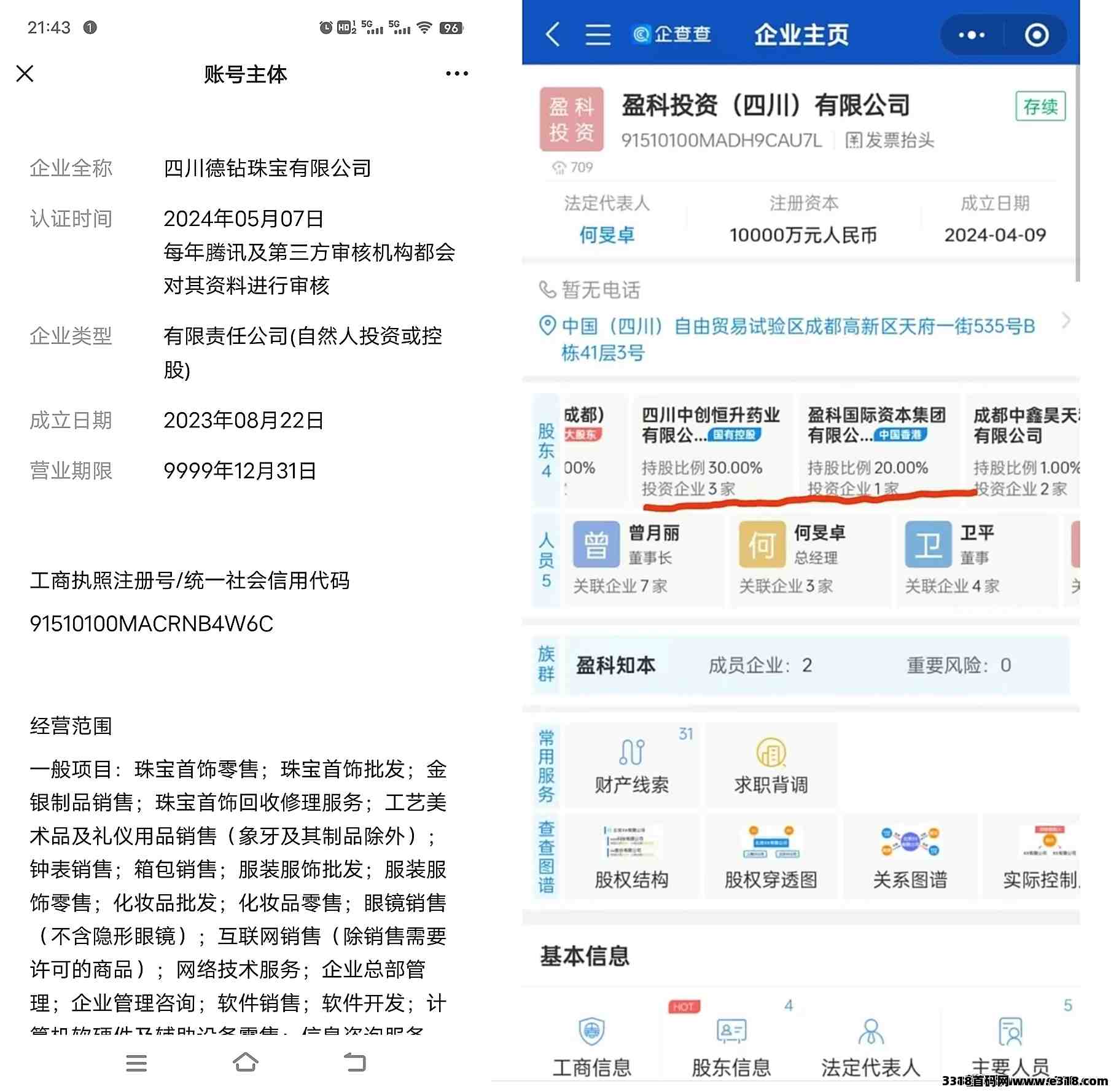Tap the 暂无电话 phone entry
This screenshot has height=1092, width=1111.
point(590,289)
